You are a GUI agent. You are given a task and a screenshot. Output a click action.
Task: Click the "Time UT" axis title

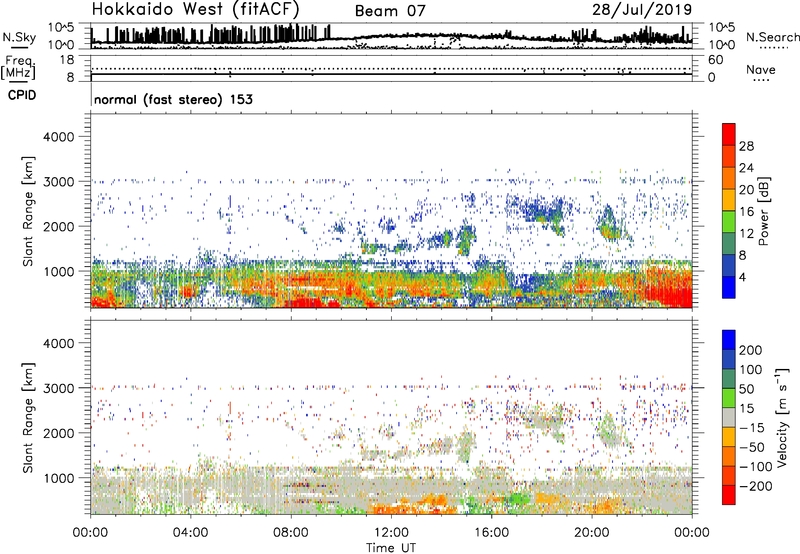[x=391, y=548]
